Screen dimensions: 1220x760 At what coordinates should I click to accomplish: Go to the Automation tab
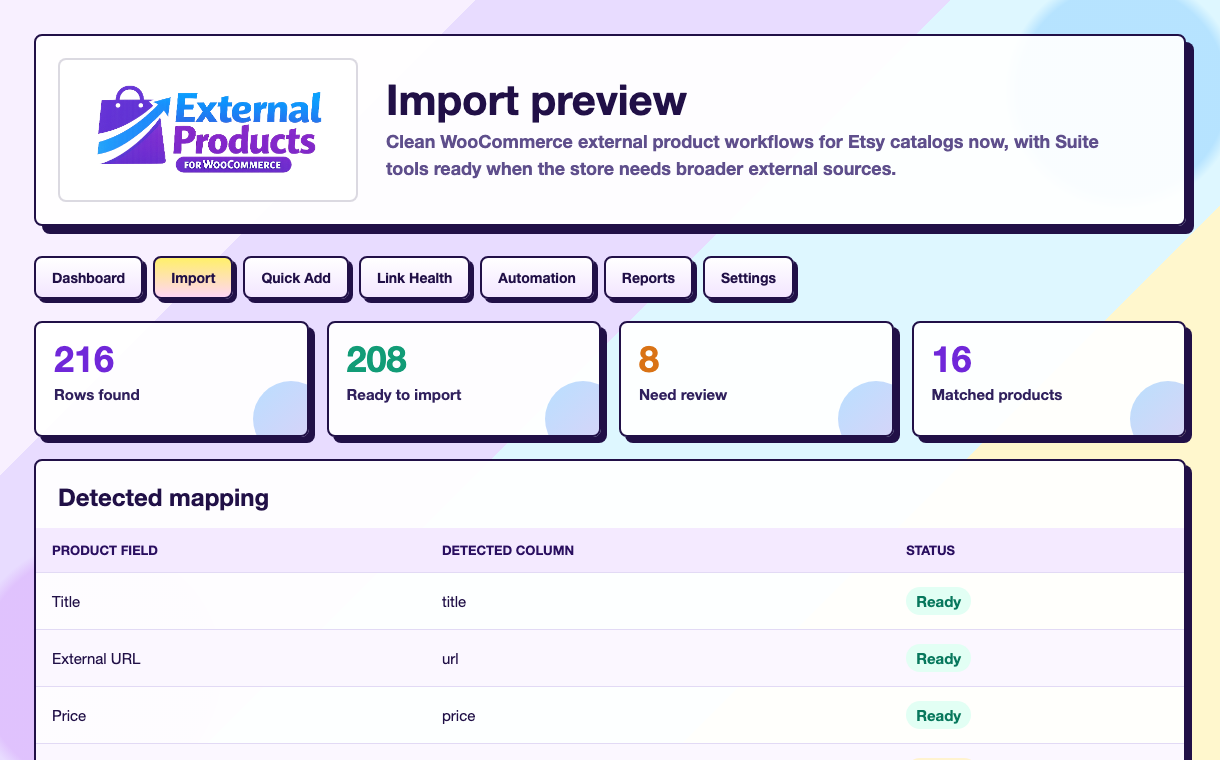point(537,278)
